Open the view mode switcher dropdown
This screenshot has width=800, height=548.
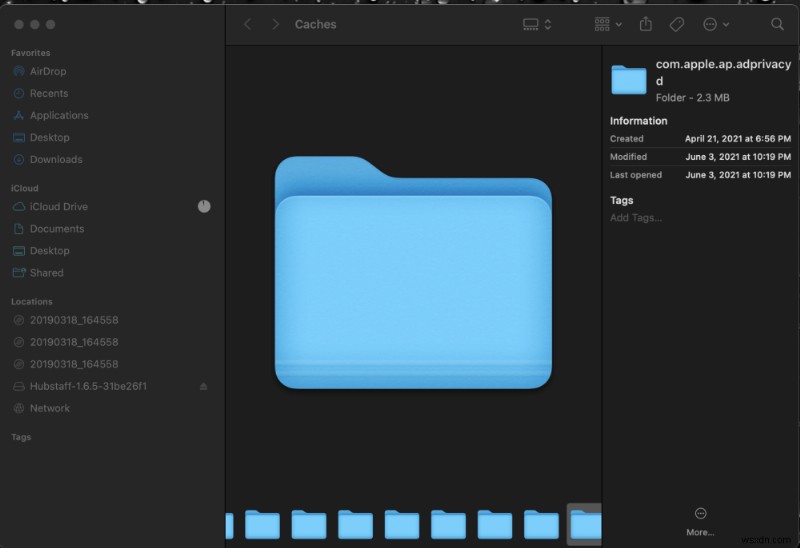(538, 24)
